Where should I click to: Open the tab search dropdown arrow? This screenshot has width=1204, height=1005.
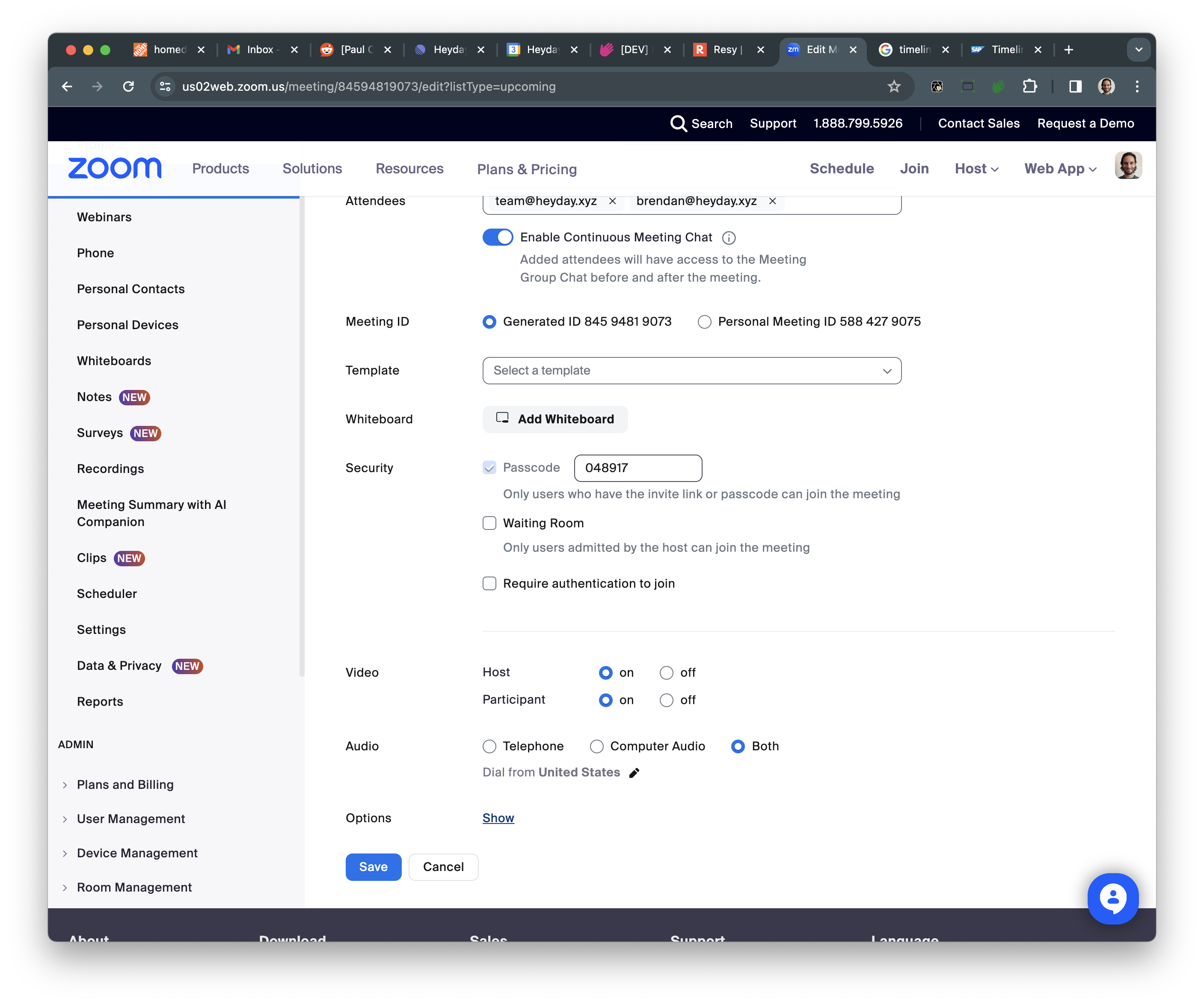click(x=1139, y=50)
